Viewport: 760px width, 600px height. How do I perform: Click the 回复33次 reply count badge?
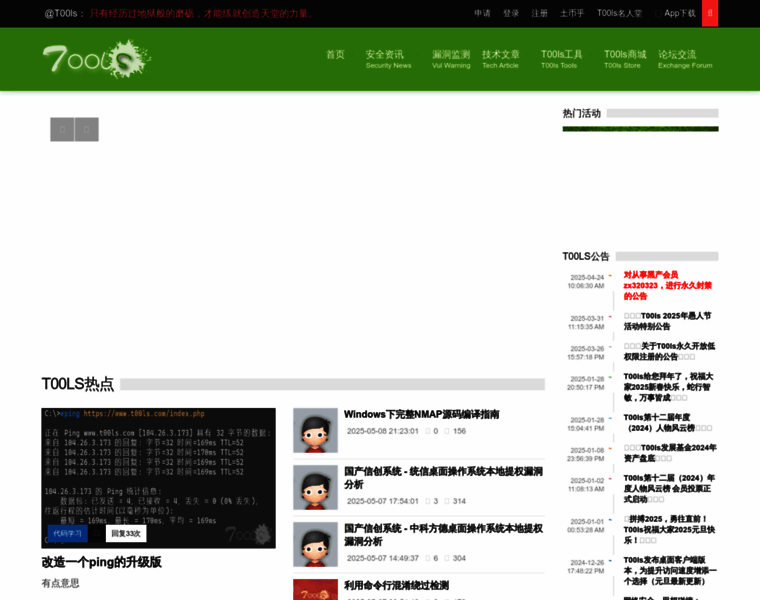126,534
